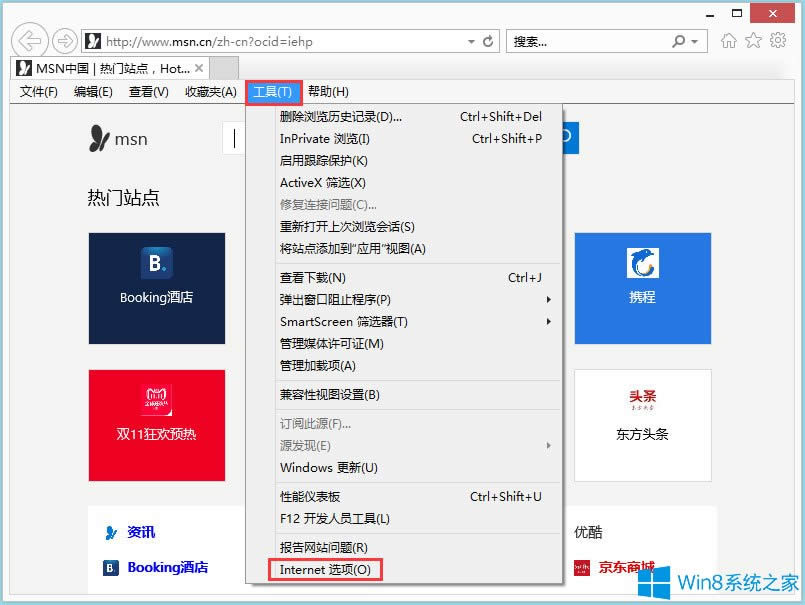The image size is (805, 605).
Task: Click the refresh icon in the address bar
Action: coord(487,41)
